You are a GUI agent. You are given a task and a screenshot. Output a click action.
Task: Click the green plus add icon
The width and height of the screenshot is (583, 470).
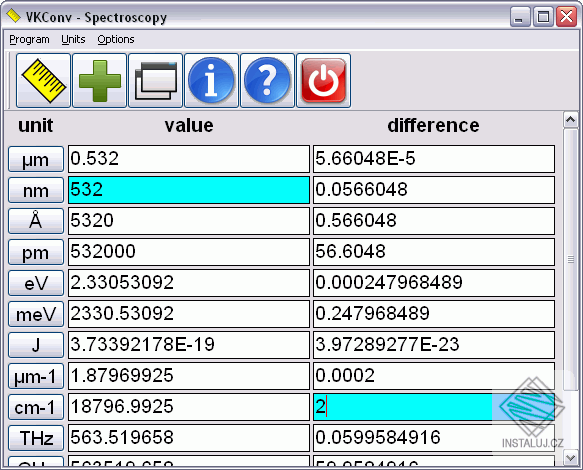[100, 80]
